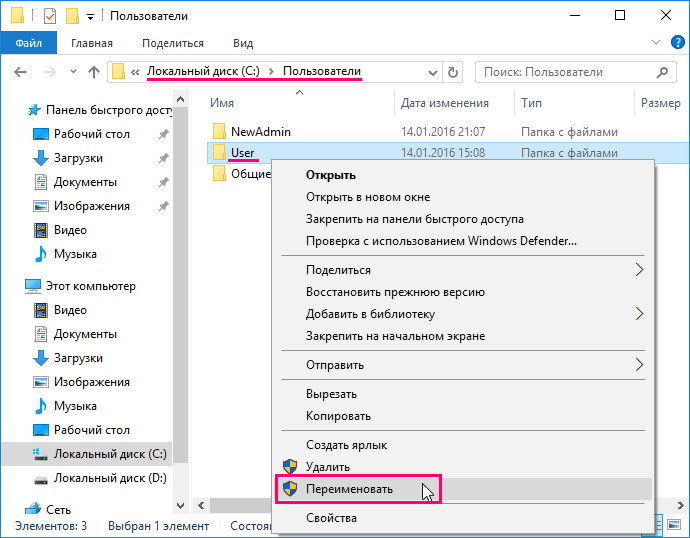
Task: Open the NewAdmin folder icon
Action: 220,132
